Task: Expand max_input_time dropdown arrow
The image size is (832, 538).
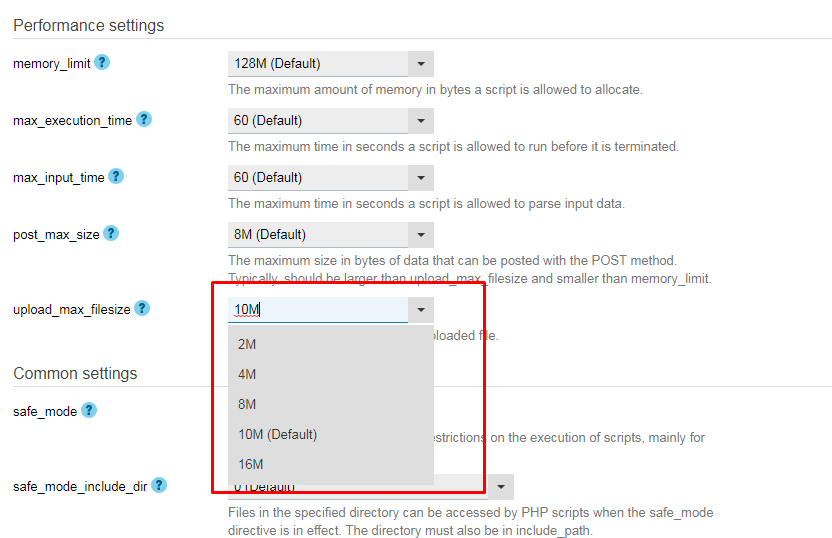Action: (421, 178)
